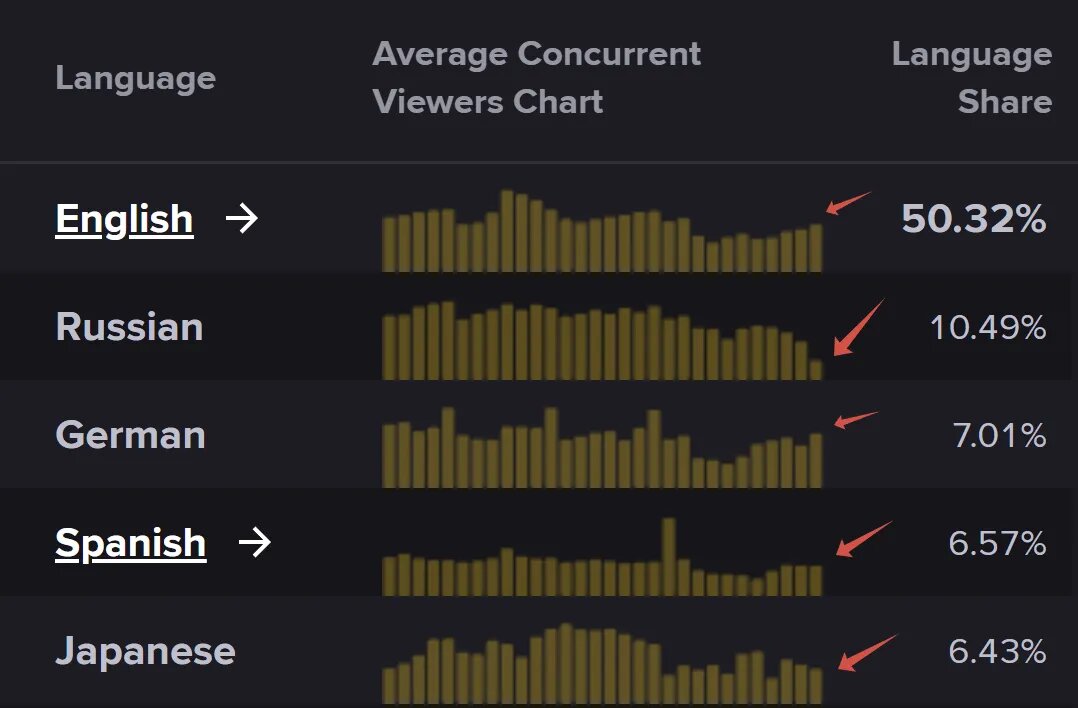Click the red arrow annotation on the Russian row
Image resolution: width=1078 pixels, height=708 pixels.
coord(857,328)
